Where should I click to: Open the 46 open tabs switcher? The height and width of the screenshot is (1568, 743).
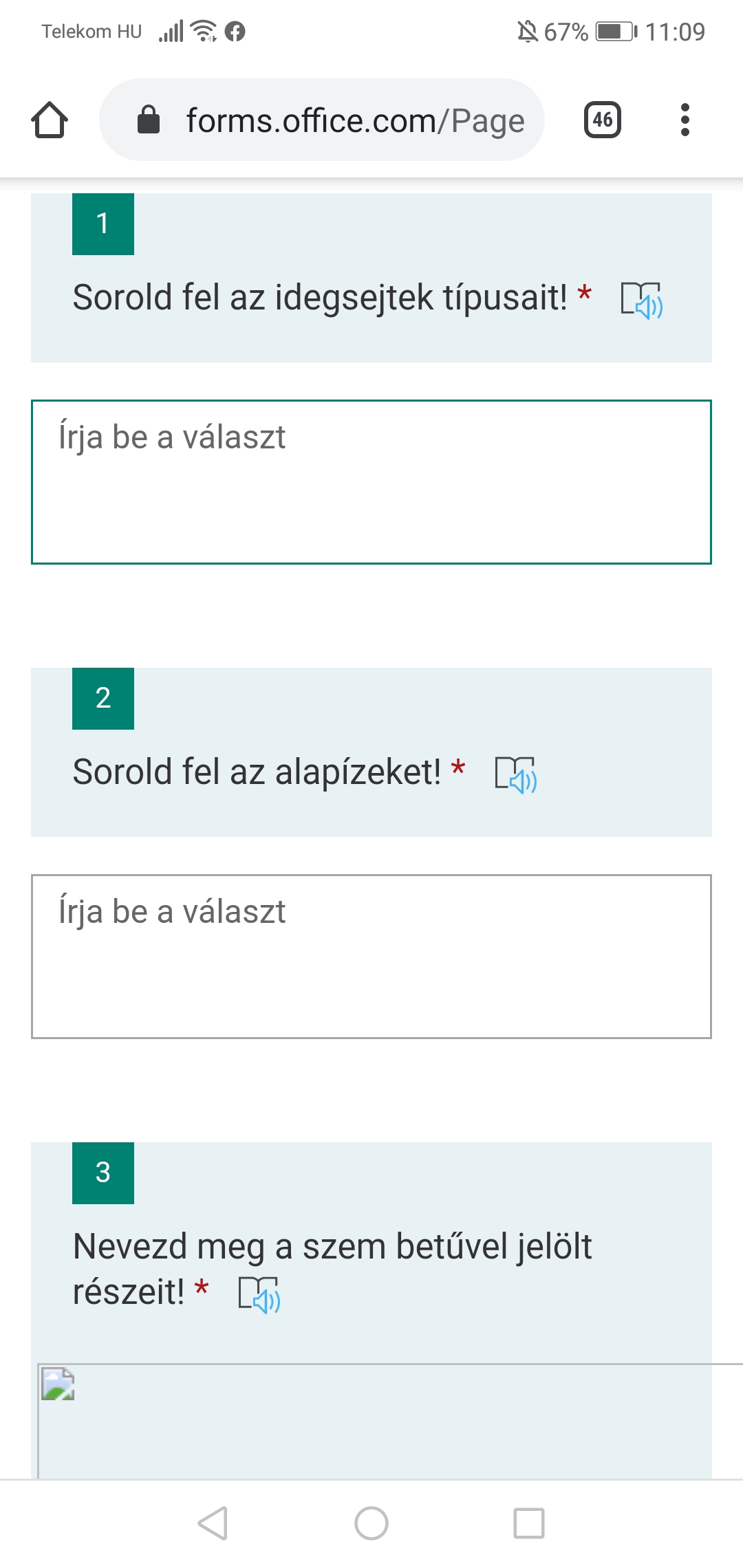pyautogui.click(x=602, y=120)
